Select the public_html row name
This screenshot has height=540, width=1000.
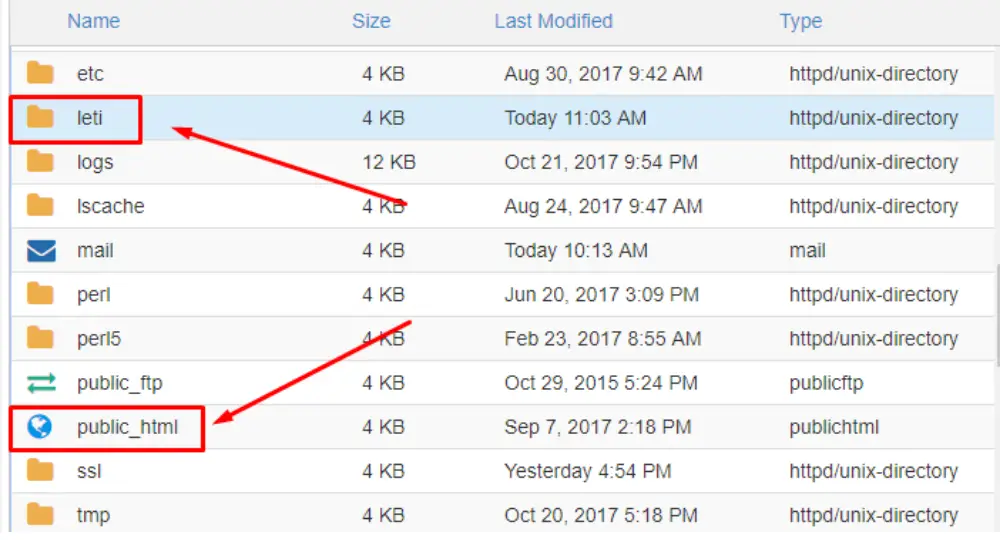click(128, 427)
